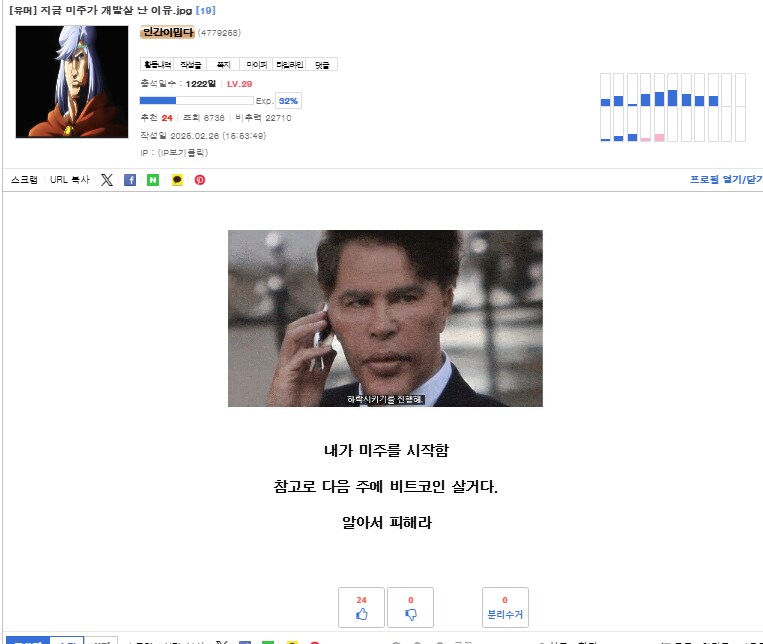Share the post via KakaoTalk
This screenshot has width=763, height=644.
coord(177,180)
